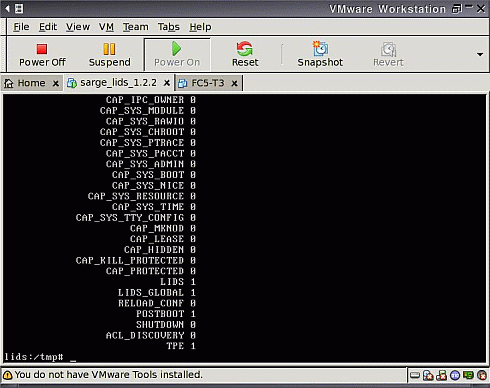Click the CAP_IPC_OWNER line
Image resolution: width=490 pixels, height=388 pixels.
pyautogui.click(x=151, y=100)
